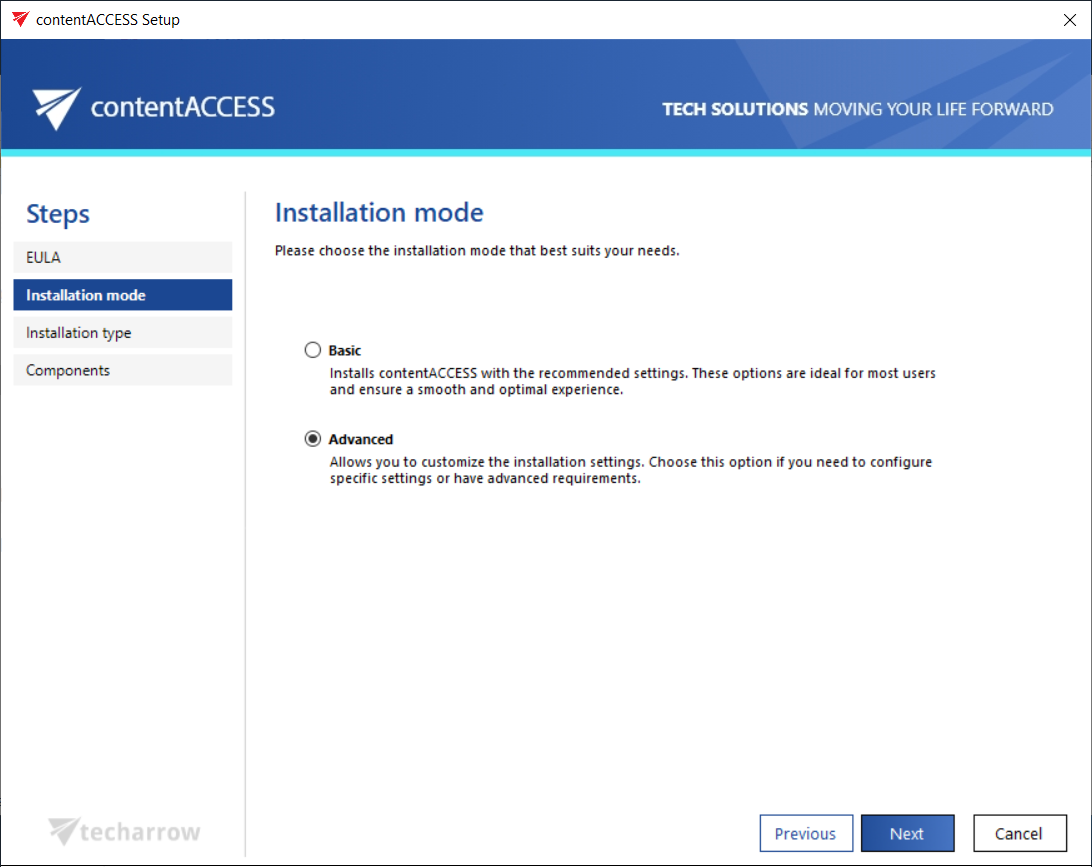Click the TECH SOLUTIONS banner tagline

[857, 109]
